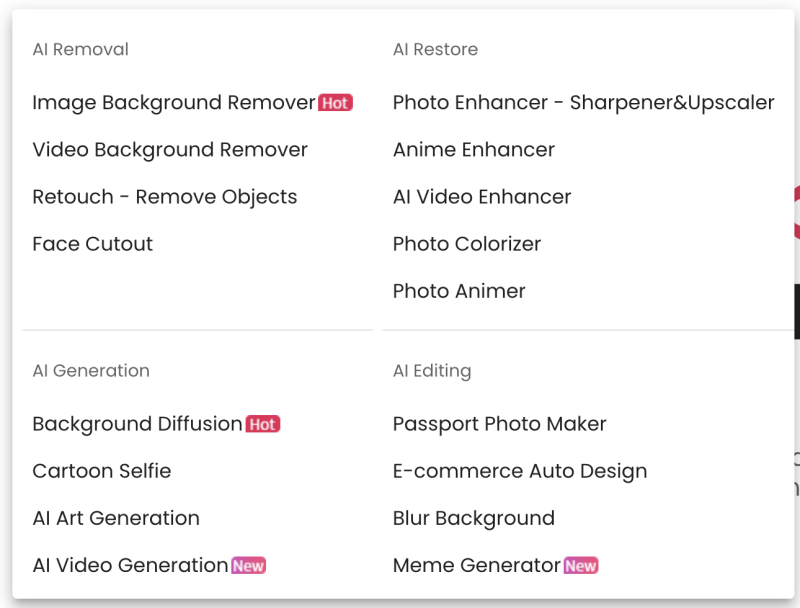800x608 pixels.
Task: Select Passport Photo Maker
Action: coord(499,424)
